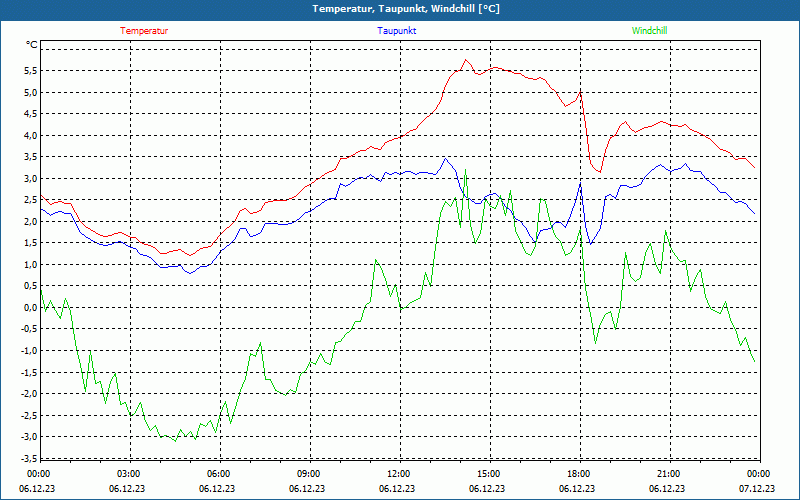Click the 12:00 time axis label
The width and height of the screenshot is (800, 500).
click(x=399, y=474)
